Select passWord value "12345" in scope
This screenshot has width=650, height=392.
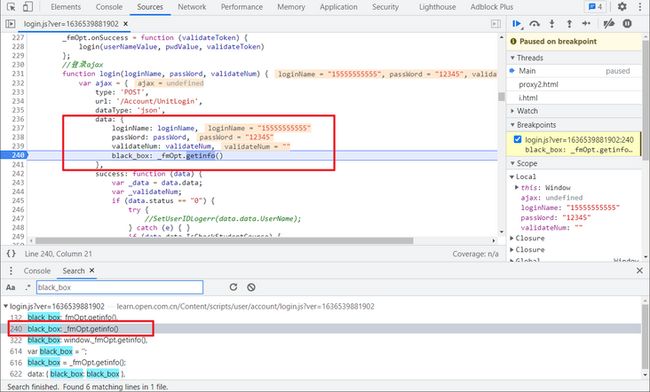click(576, 218)
